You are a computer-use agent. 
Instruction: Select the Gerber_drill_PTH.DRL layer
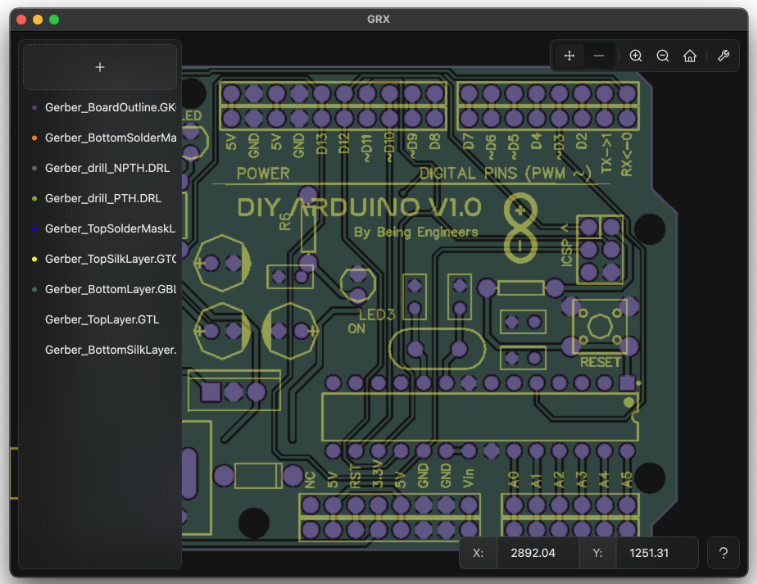[x=100, y=198]
